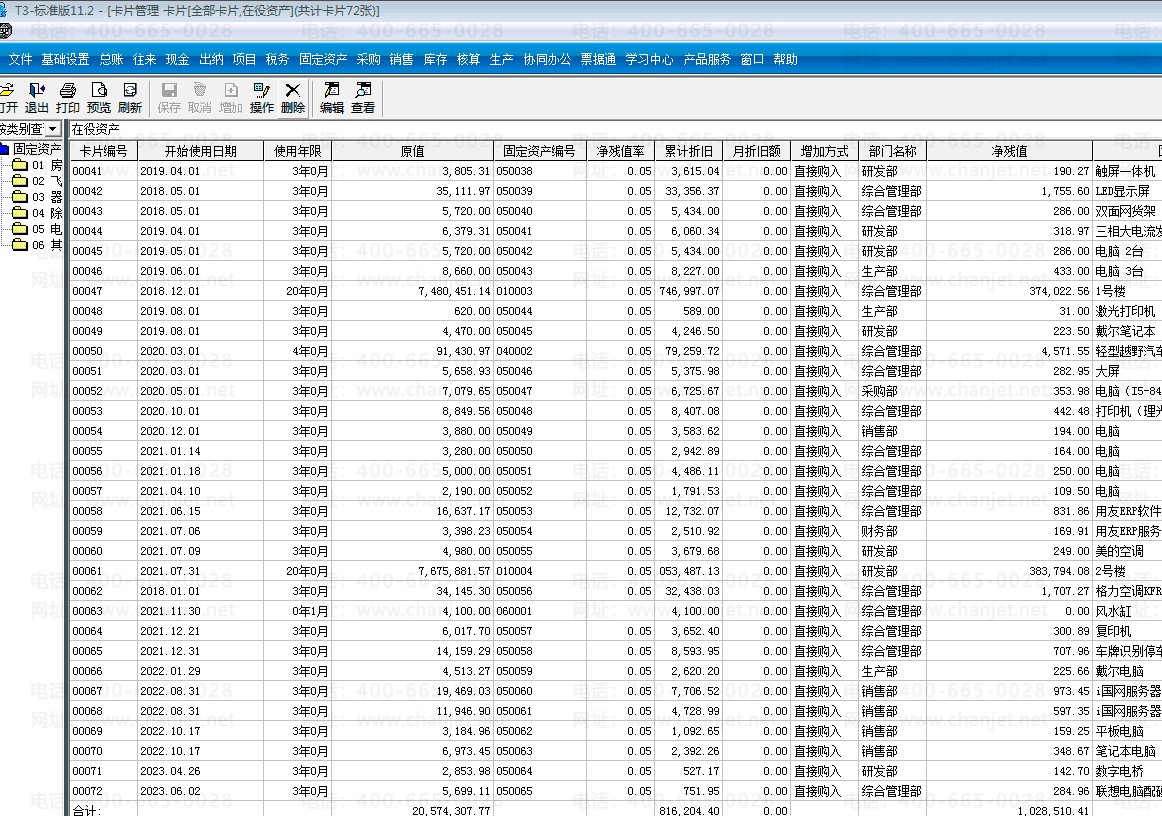Click the 固定资产编号 column header
The image size is (1162, 816).
click(x=540, y=151)
